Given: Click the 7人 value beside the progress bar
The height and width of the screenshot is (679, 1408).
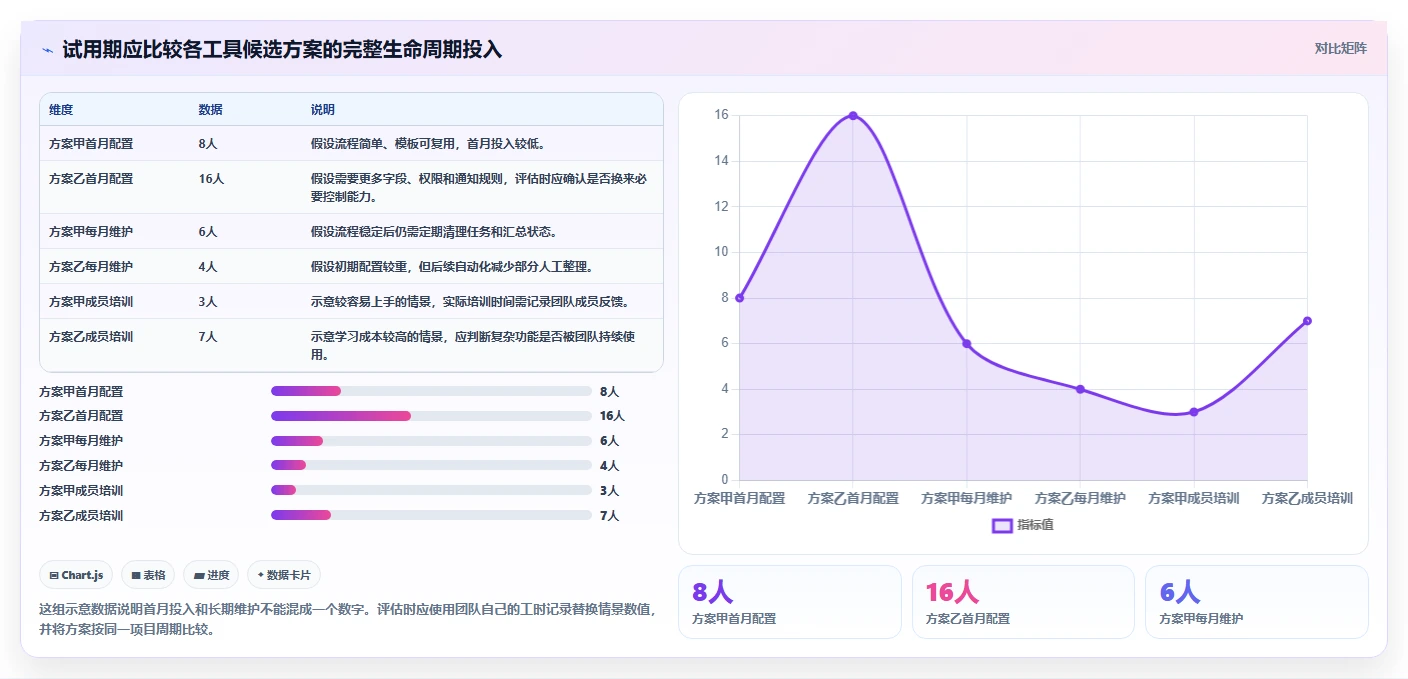Looking at the screenshot, I should [609, 515].
